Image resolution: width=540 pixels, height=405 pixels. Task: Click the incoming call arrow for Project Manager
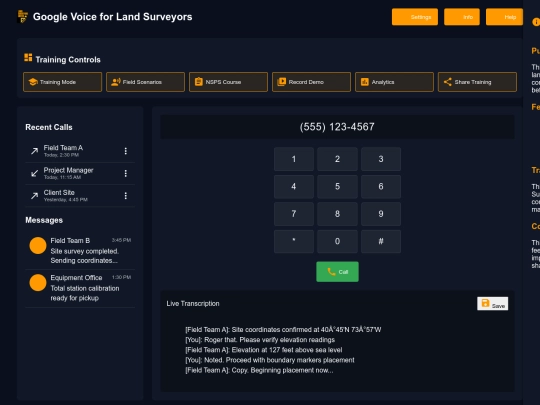34,173
